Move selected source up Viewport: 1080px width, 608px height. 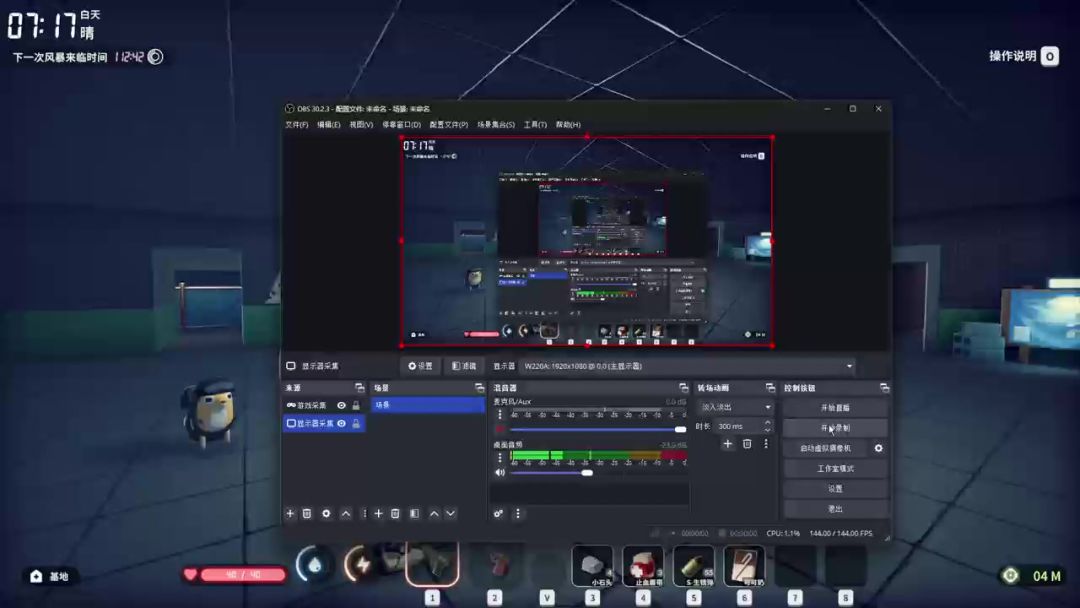[x=346, y=514]
